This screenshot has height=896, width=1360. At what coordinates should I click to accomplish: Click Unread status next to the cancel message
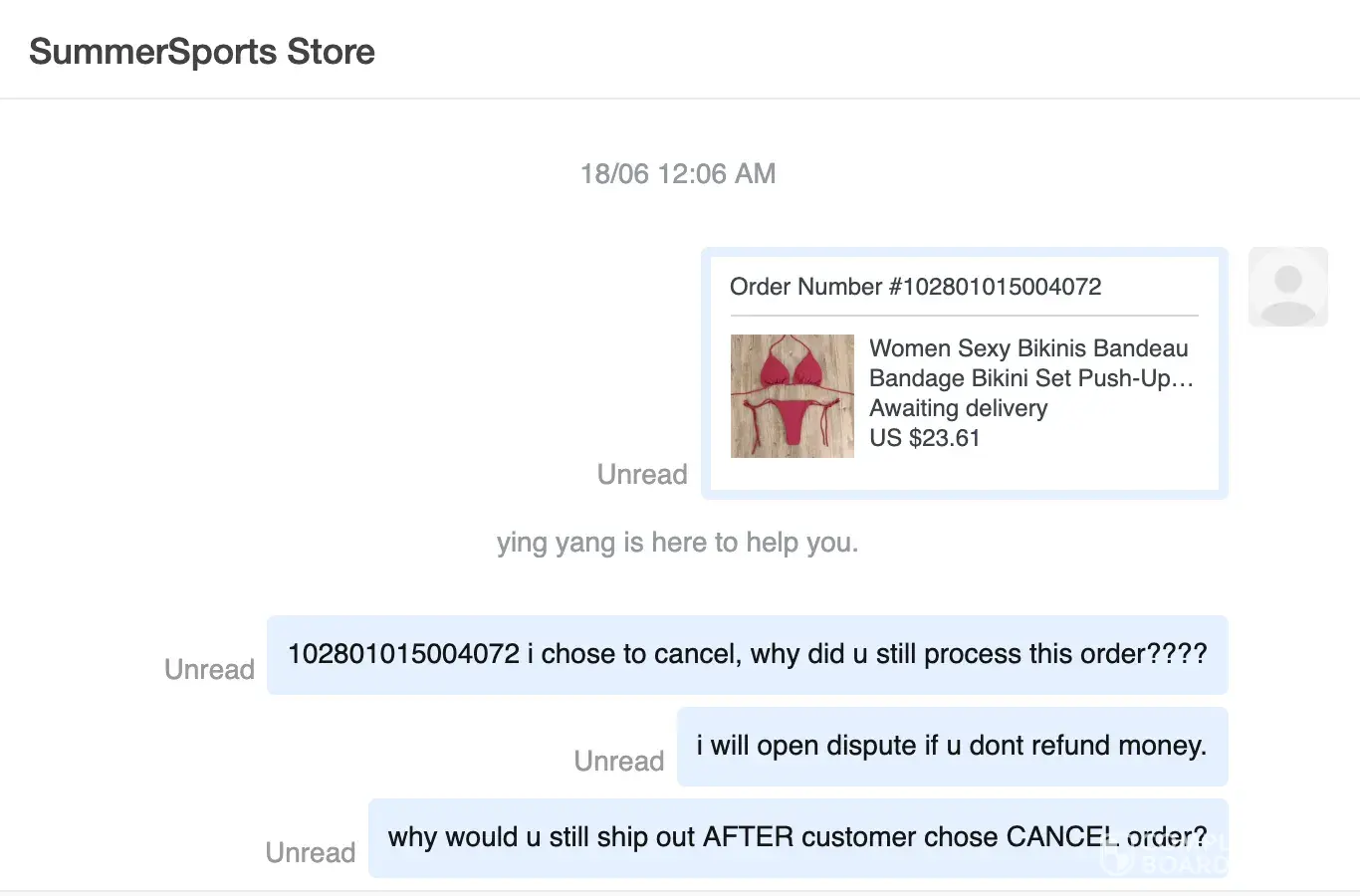(x=209, y=669)
